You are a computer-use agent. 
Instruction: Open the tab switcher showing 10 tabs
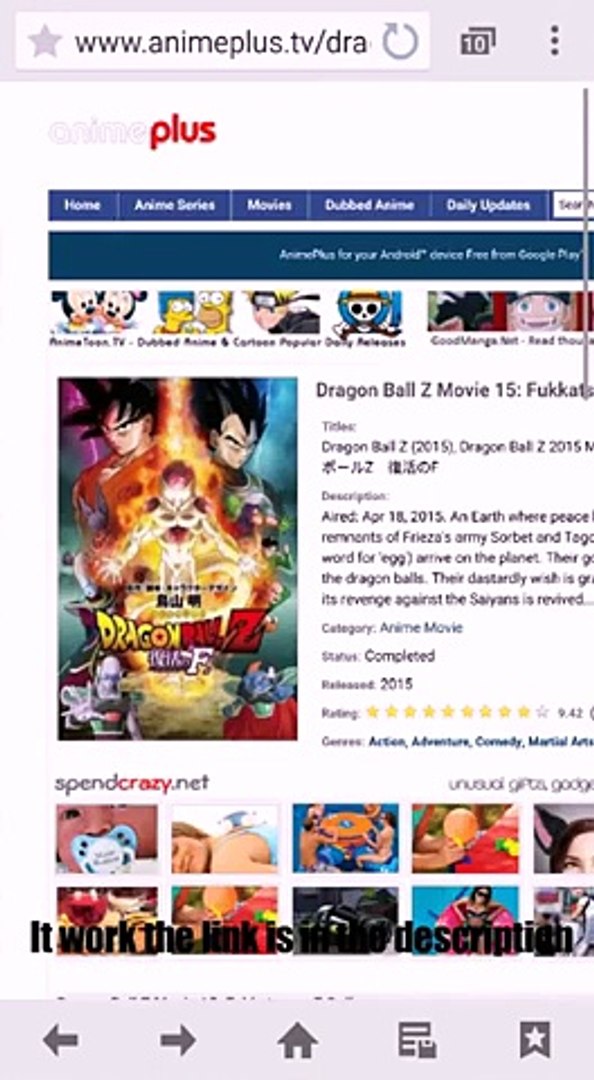click(x=478, y=42)
